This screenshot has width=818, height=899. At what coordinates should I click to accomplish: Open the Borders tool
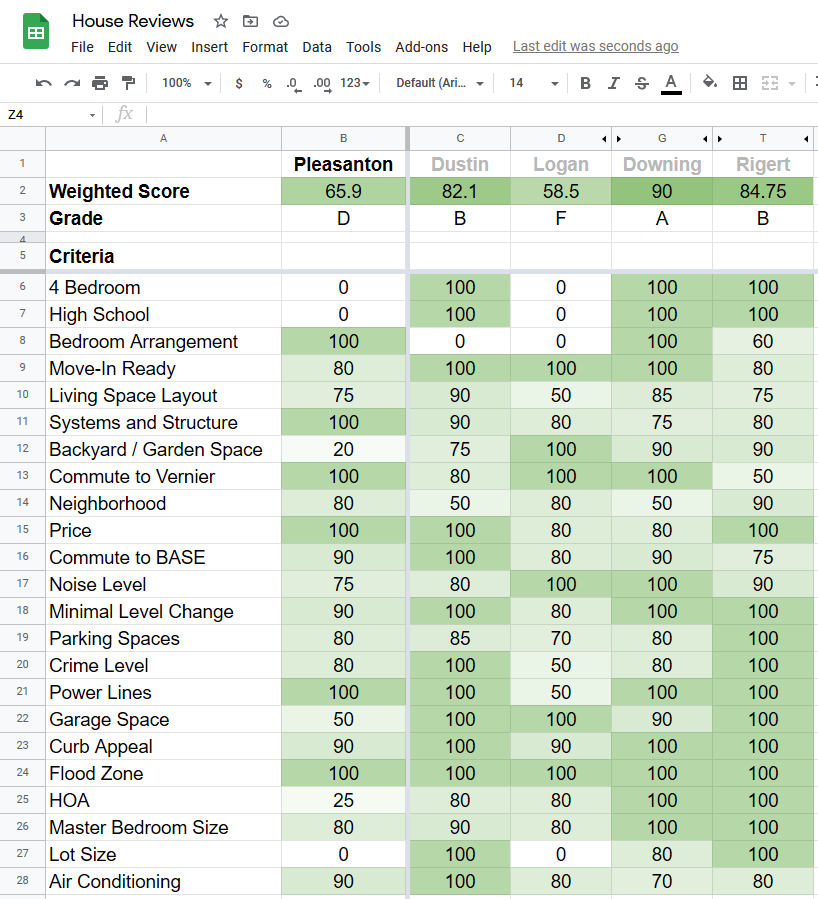[x=740, y=83]
